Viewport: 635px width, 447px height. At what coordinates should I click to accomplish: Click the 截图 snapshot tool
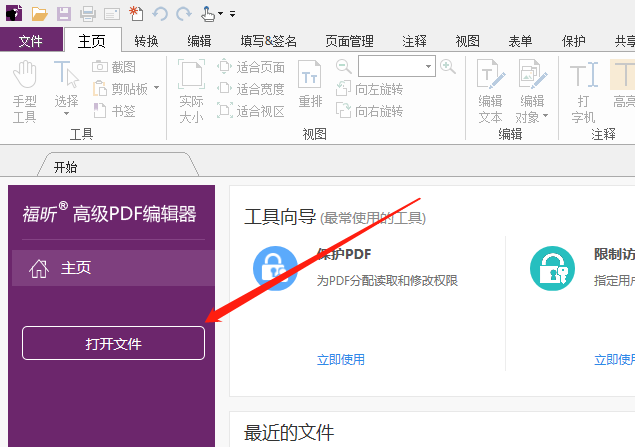point(114,67)
